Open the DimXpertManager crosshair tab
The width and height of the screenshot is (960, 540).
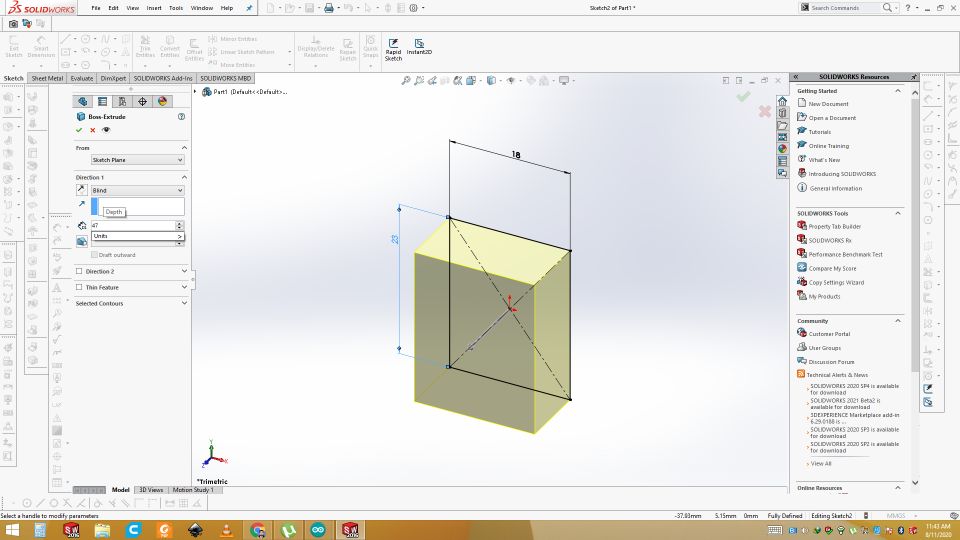click(142, 102)
